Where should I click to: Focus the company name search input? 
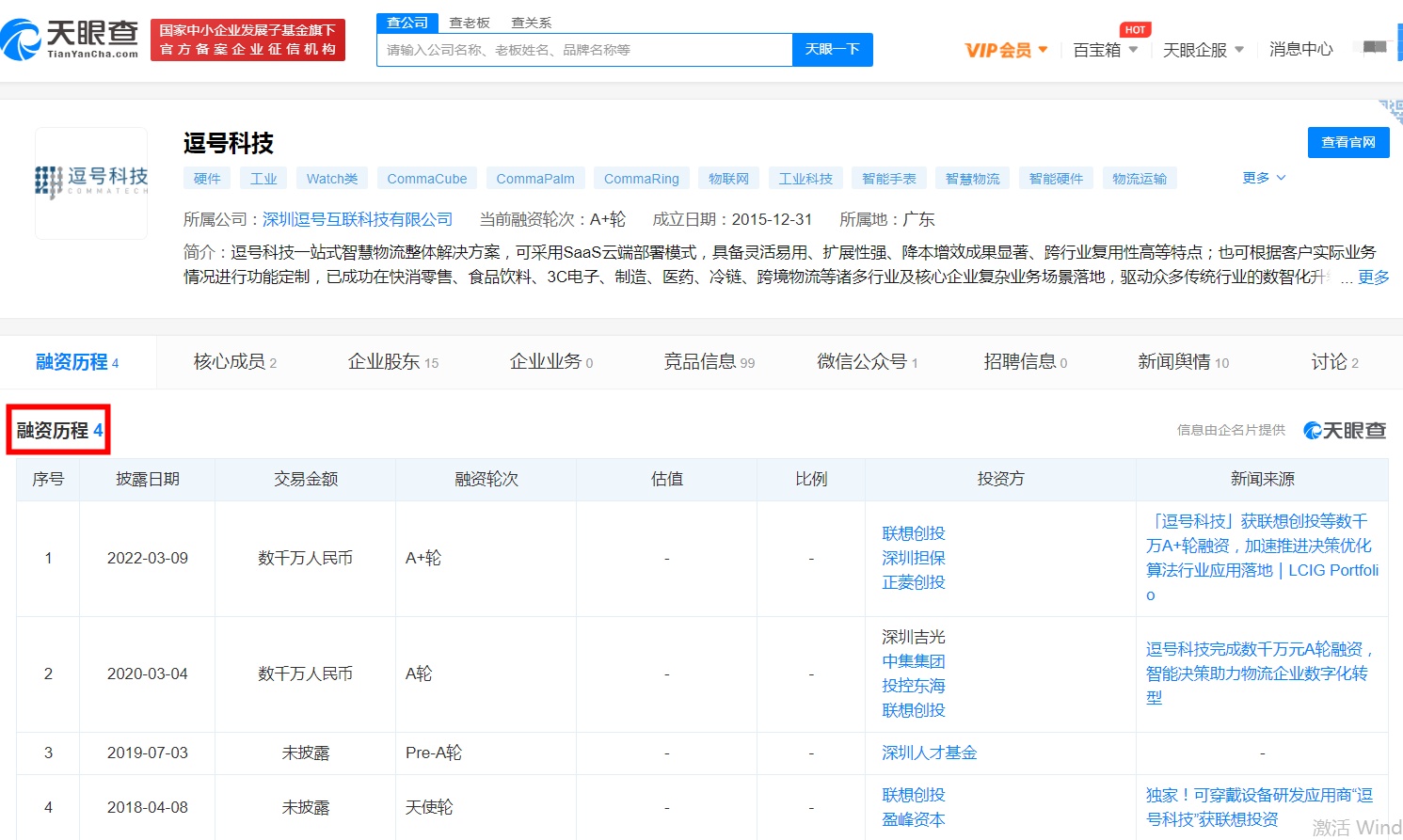pyautogui.click(x=584, y=50)
